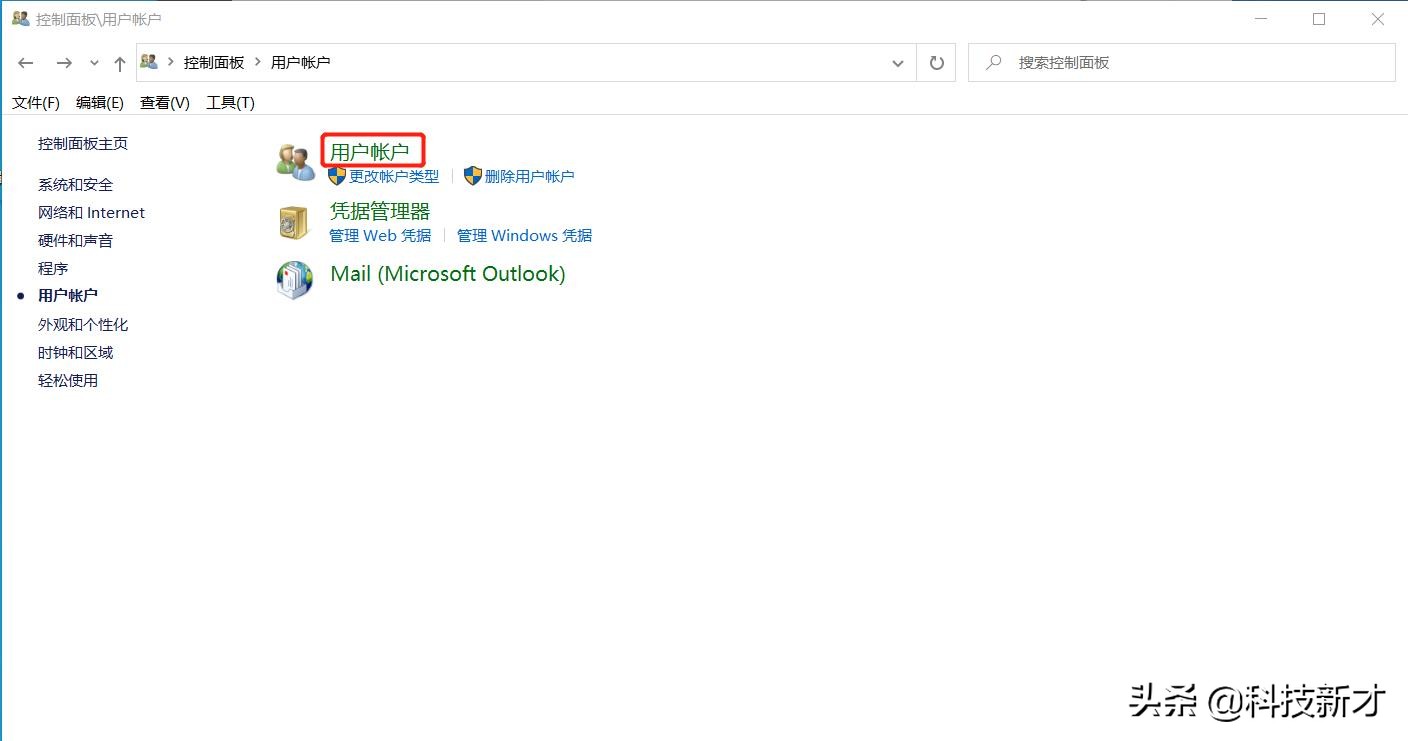Click the Mail (Microsoft Outlook) icon
Image resolution: width=1408 pixels, height=741 pixels.
[295, 280]
